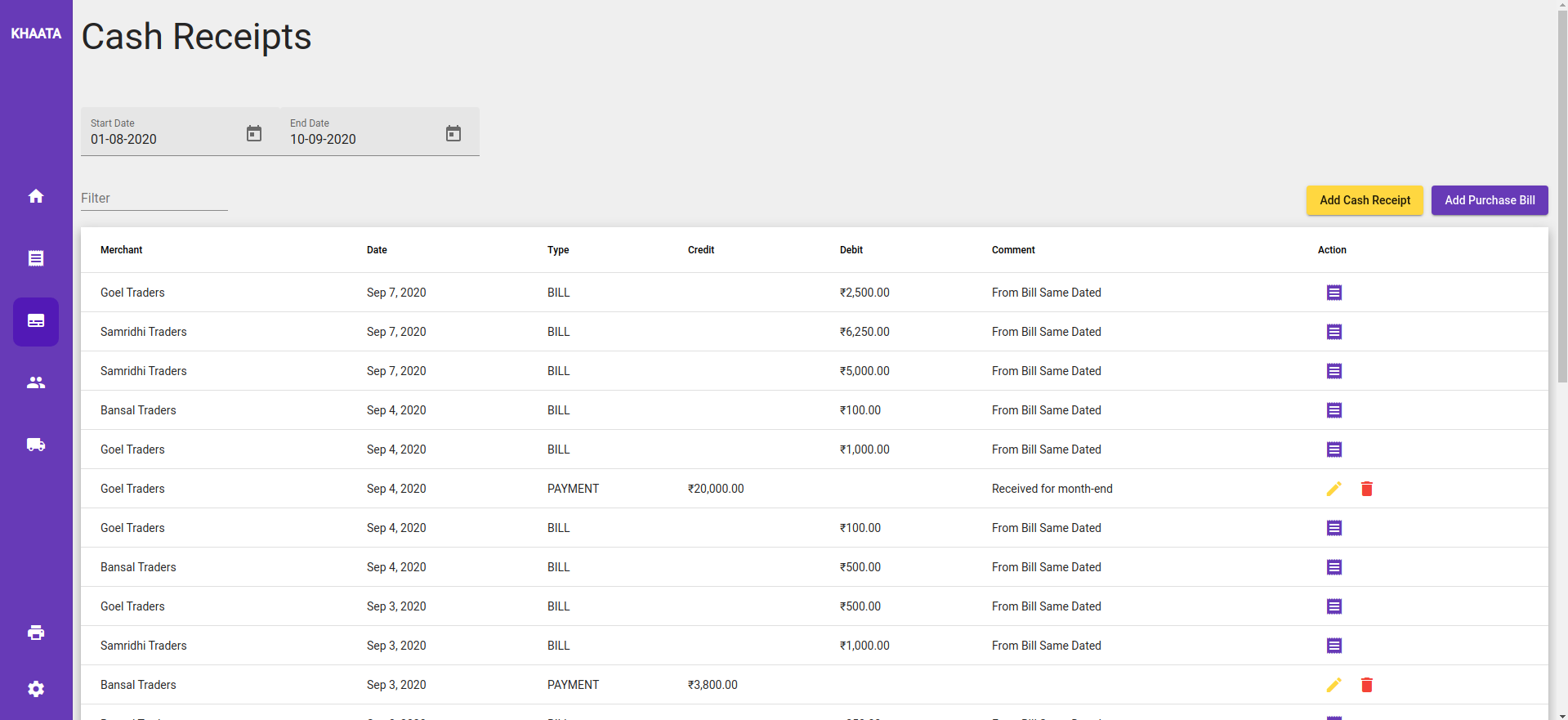Viewport: 1568px width, 720px height.
Task: Select the 'Received for month-end' comment
Action: coord(1052,489)
